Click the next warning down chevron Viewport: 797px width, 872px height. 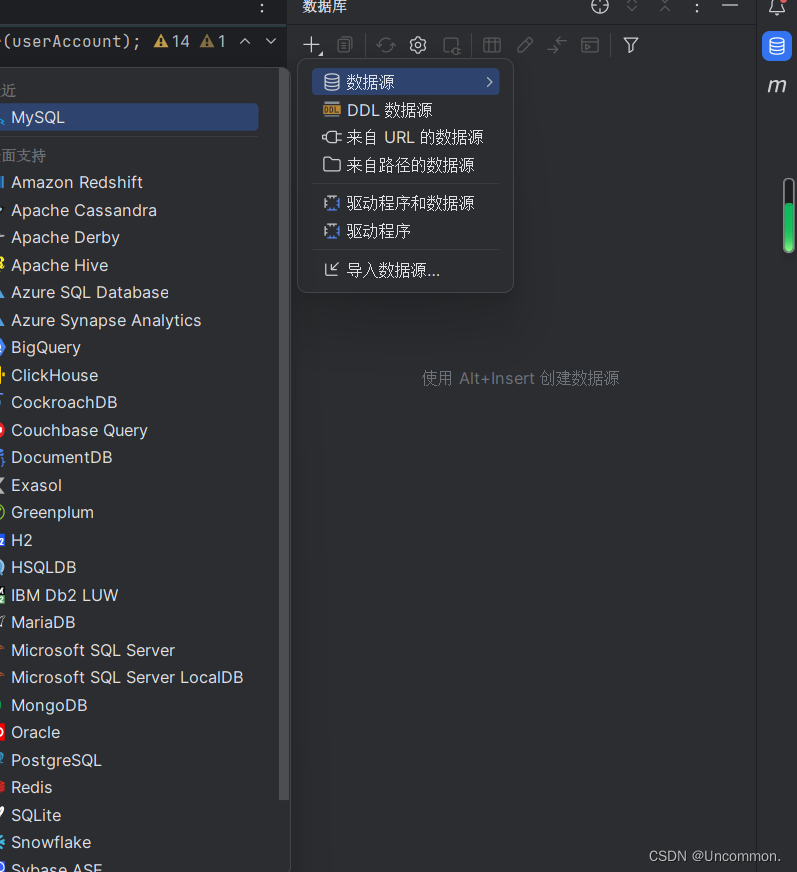pyautogui.click(x=269, y=42)
